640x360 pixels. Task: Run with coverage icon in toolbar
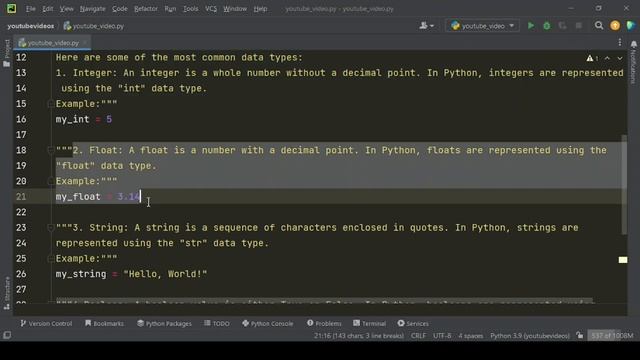click(562, 26)
